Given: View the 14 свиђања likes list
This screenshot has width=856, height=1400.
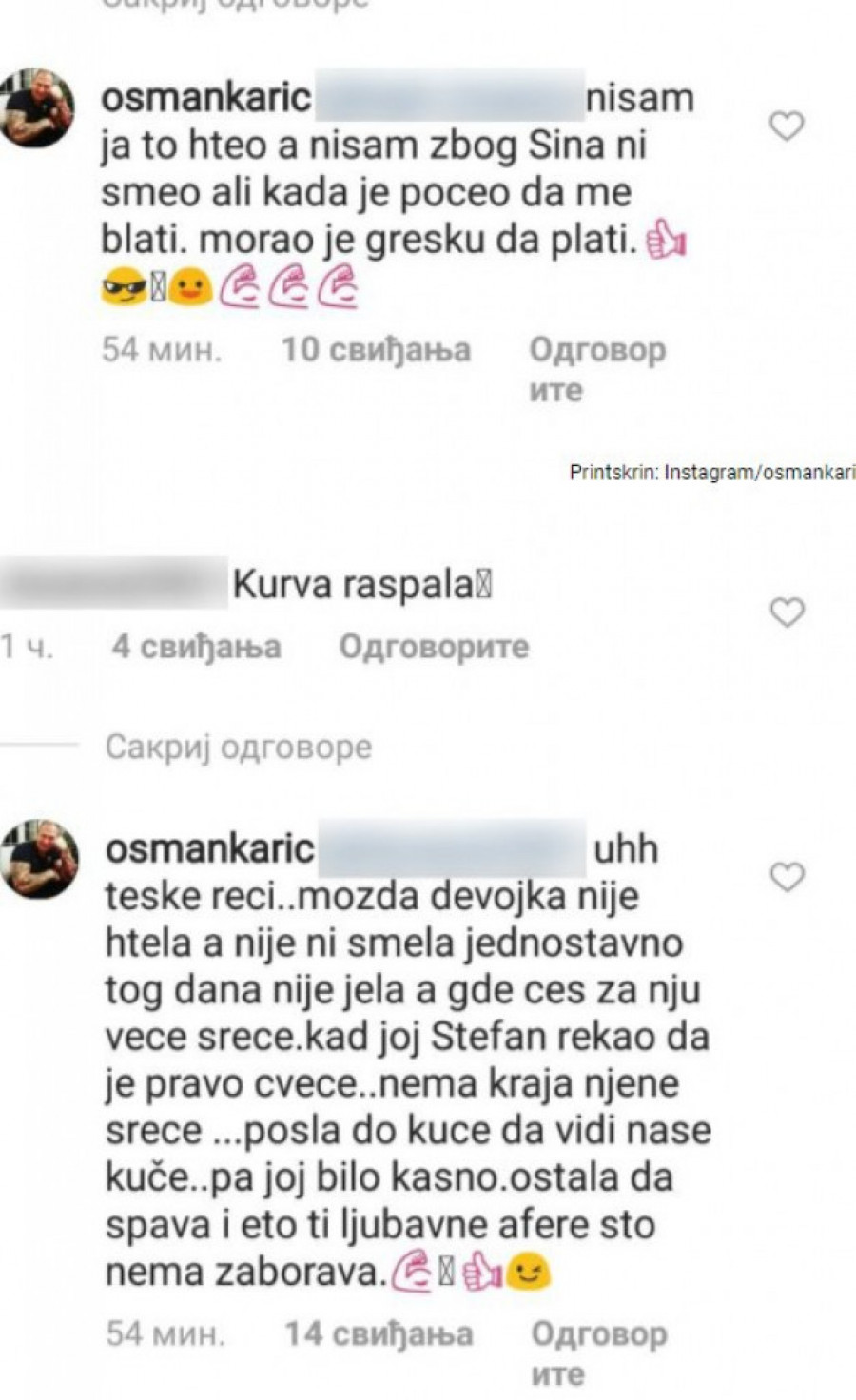Looking at the screenshot, I should 379,1333.
